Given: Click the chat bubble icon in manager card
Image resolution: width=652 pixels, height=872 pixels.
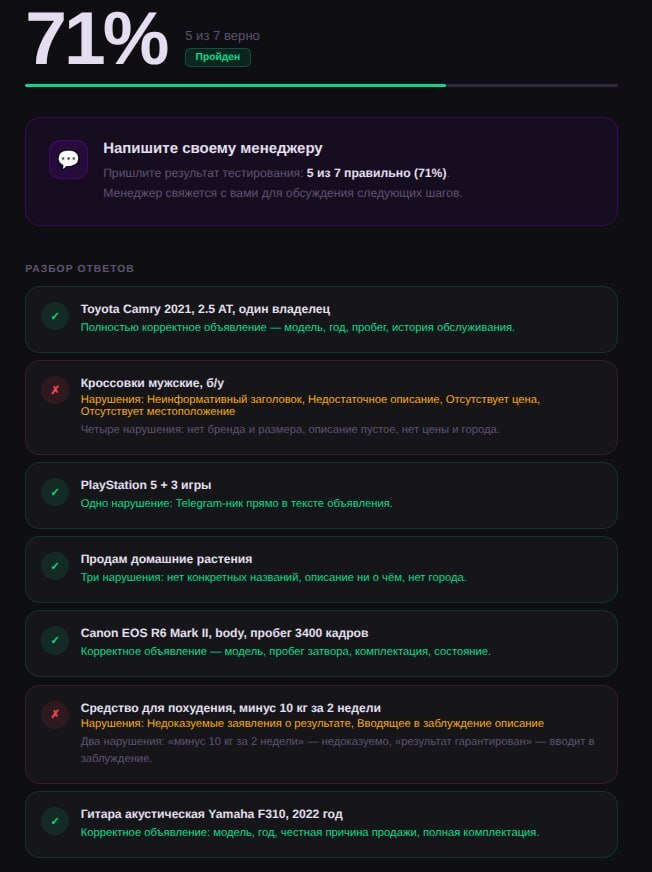Looking at the screenshot, I should click(x=68, y=160).
